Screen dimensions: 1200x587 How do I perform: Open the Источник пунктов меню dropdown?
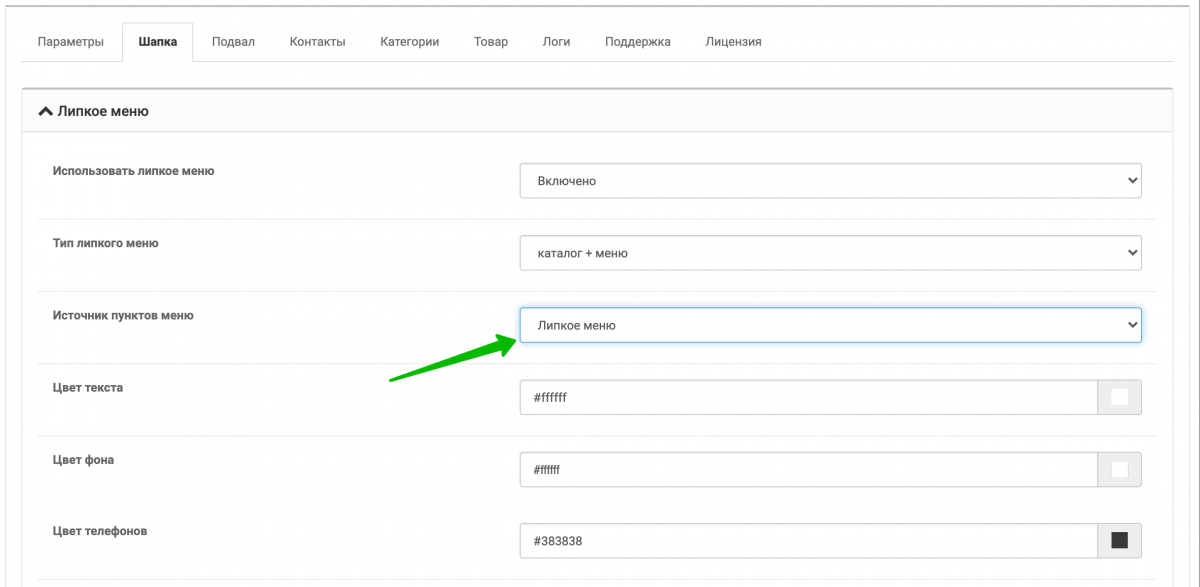(x=830, y=325)
